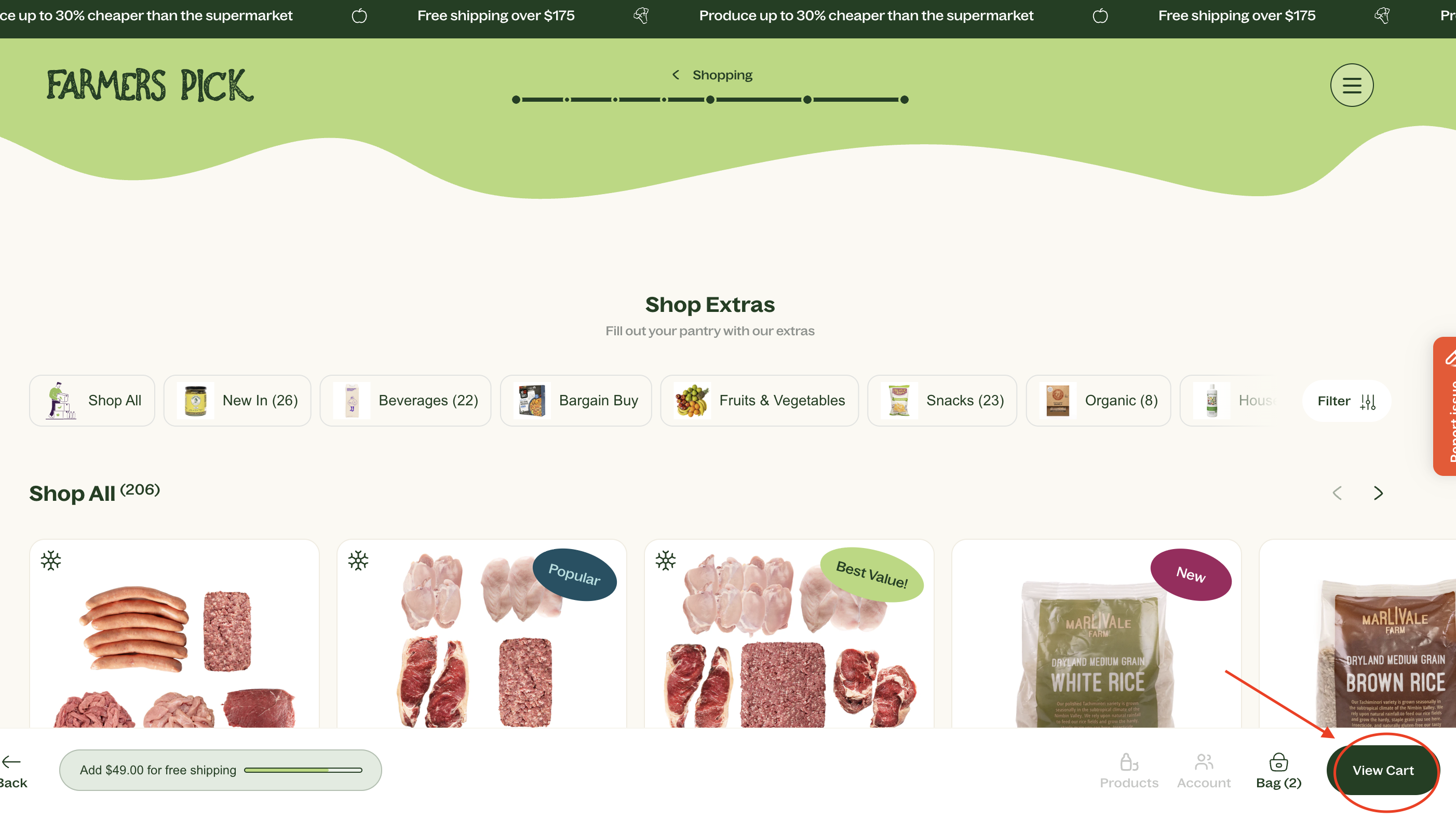
Task: Select the Snacks (23) category
Action: click(942, 401)
